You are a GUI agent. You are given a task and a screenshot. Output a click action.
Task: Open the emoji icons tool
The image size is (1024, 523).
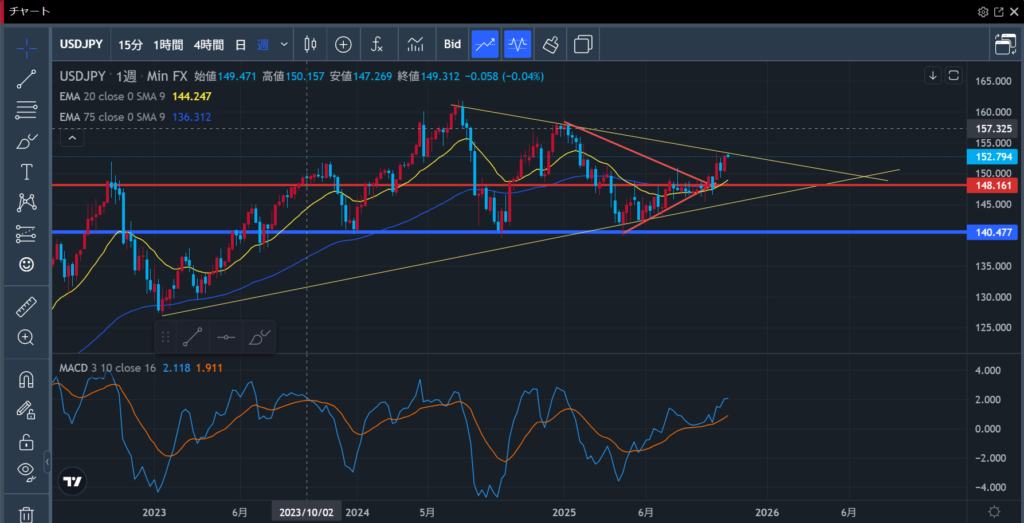(27, 264)
